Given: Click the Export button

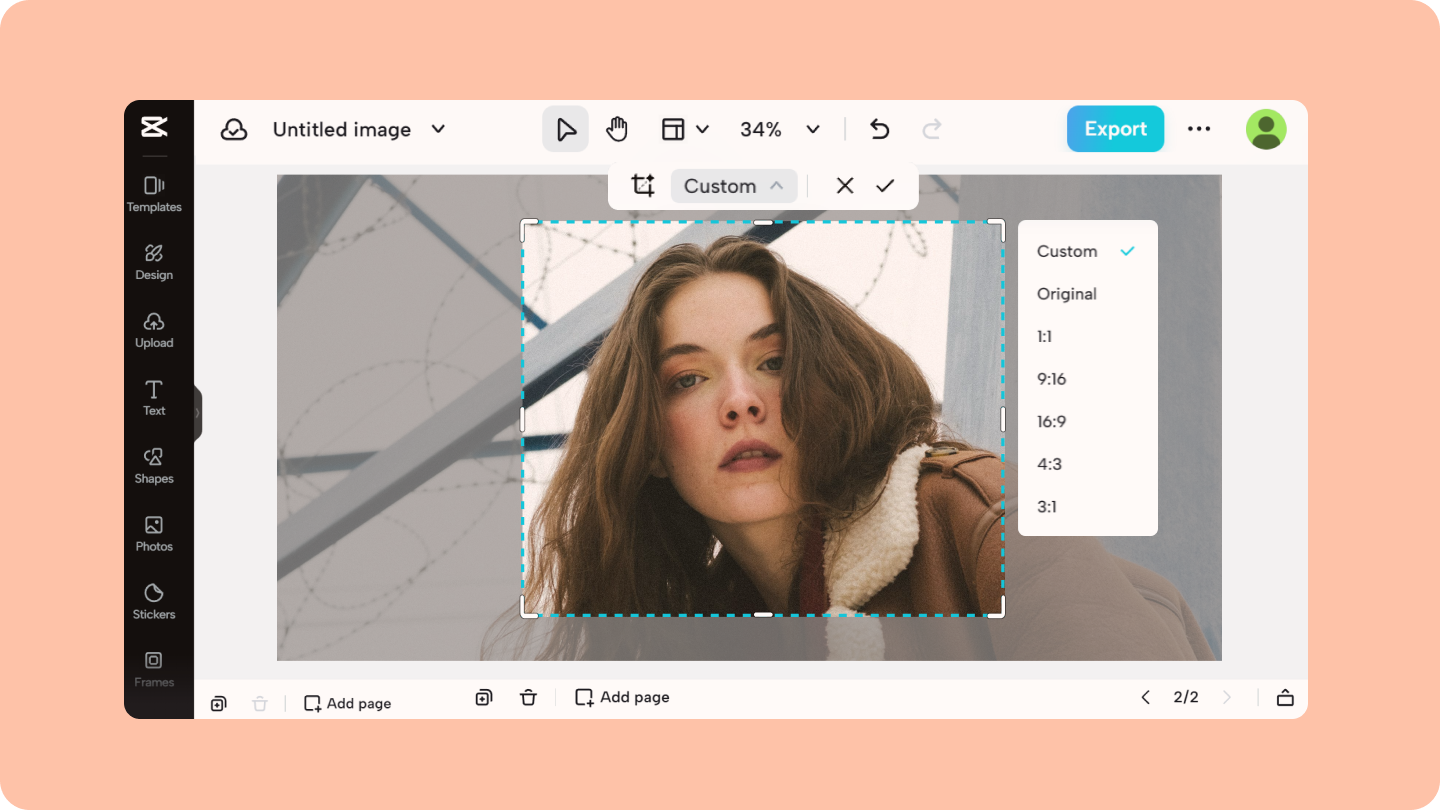Looking at the screenshot, I should 1115,128.
